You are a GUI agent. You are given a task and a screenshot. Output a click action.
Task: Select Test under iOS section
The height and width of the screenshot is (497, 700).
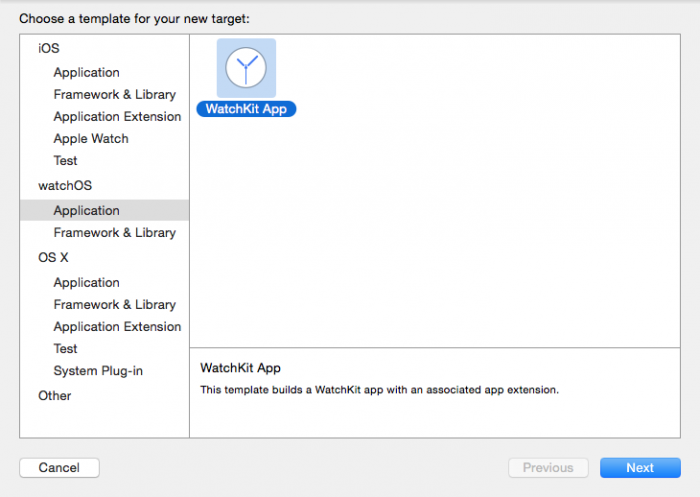coord(65,161)
